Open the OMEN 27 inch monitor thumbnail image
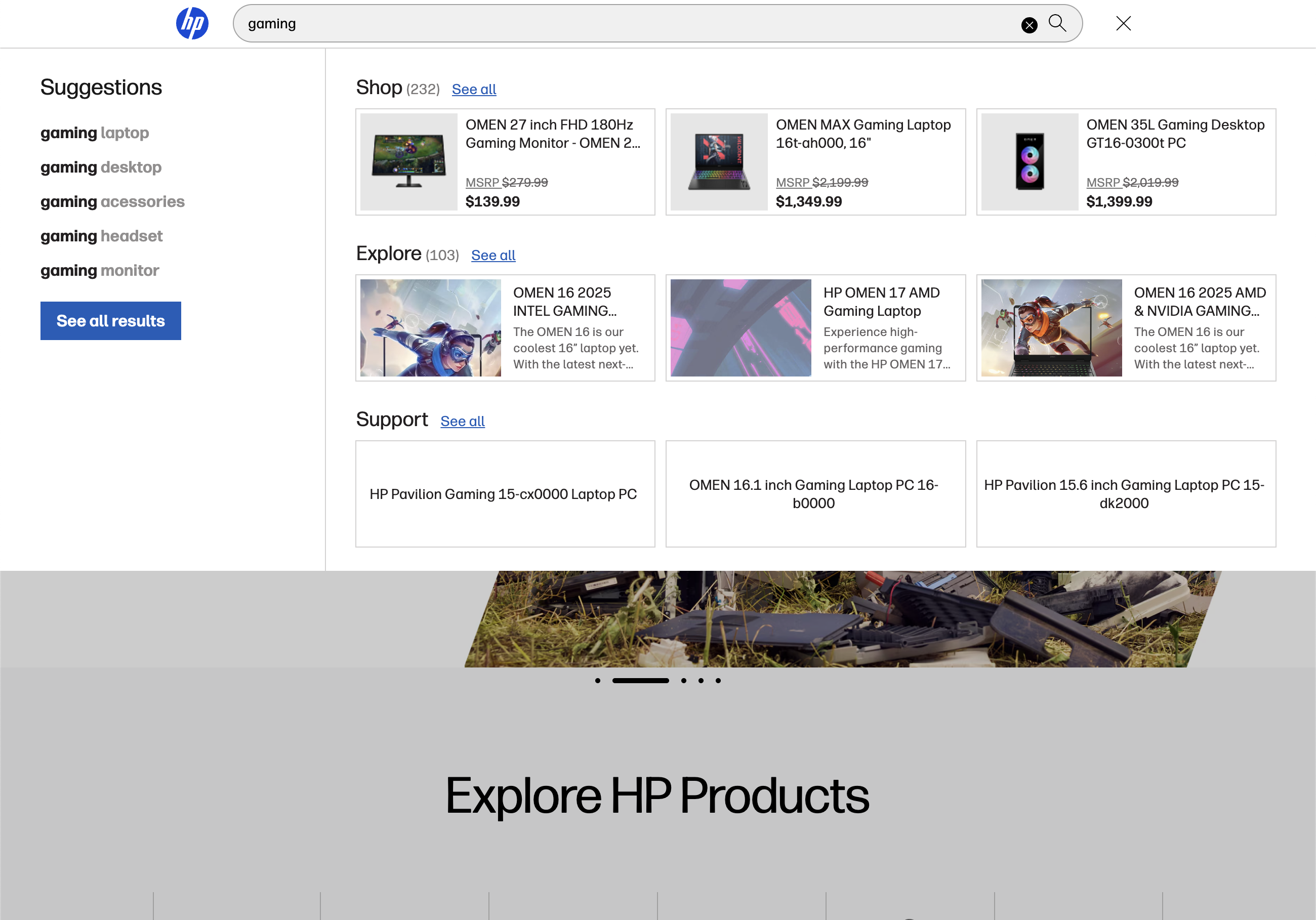Viewport: 1316px width, 920px height. coord(408,161)
